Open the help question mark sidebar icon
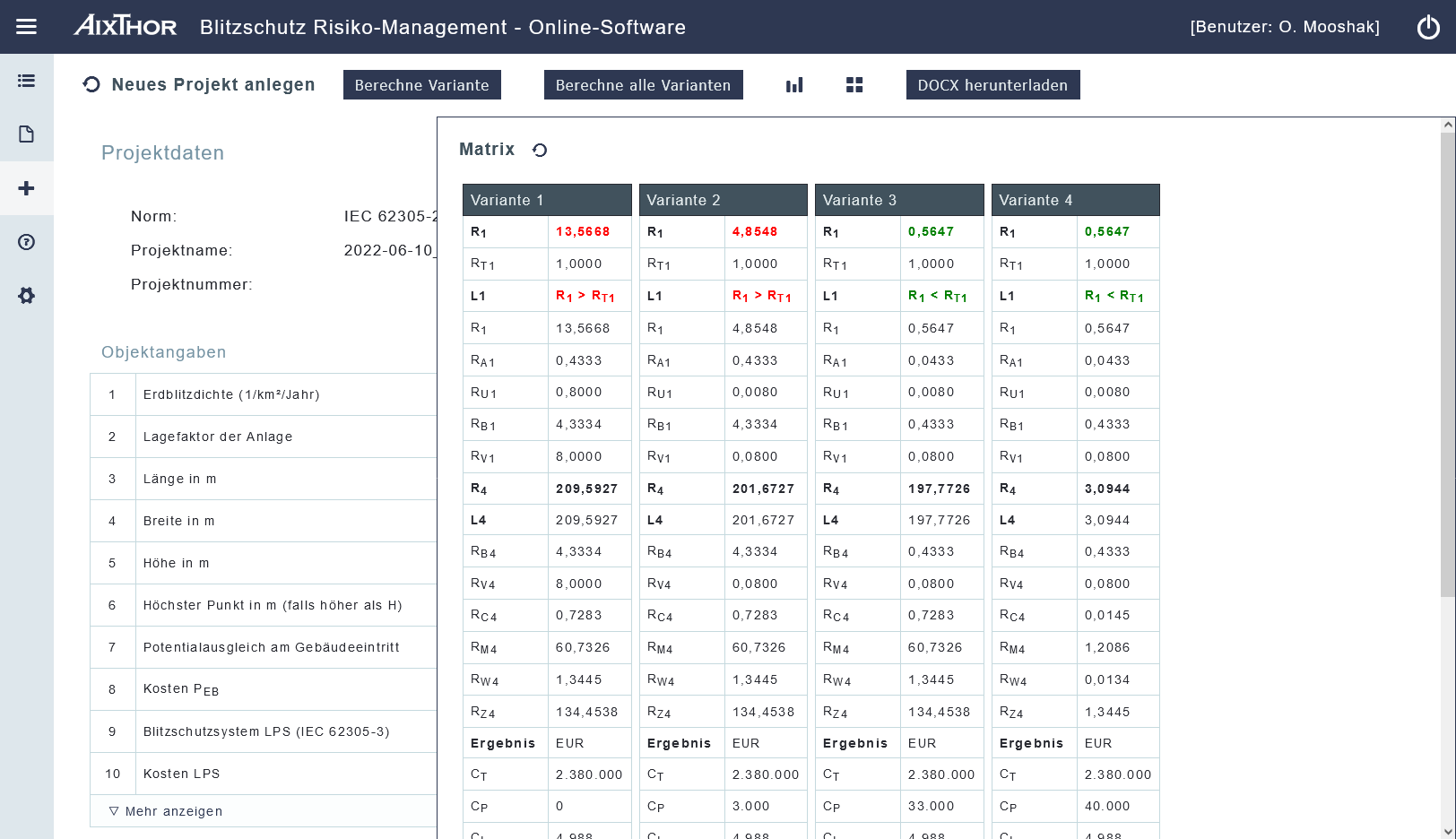Screen dimensions: 1456x839 pos(26,242)
